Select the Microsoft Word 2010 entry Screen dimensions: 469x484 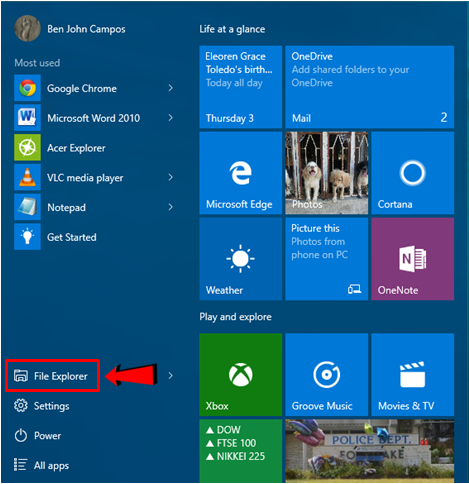(94, 118)
